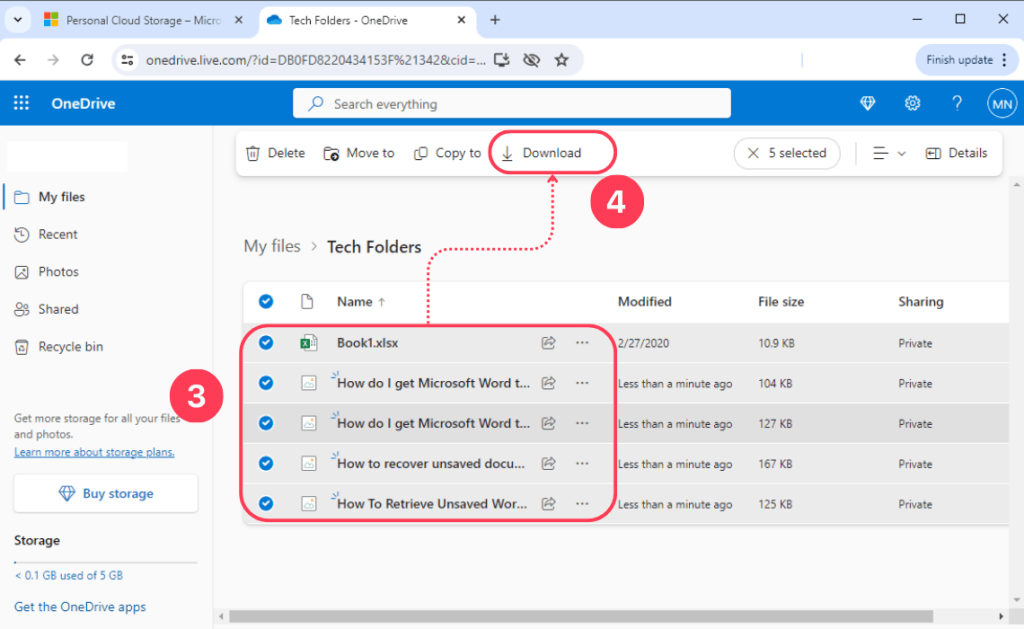The height and width of the screenshot is (629, 1024).
Task: Click the select-all checkbox in the column header
Action: click(x=265, y=301)
